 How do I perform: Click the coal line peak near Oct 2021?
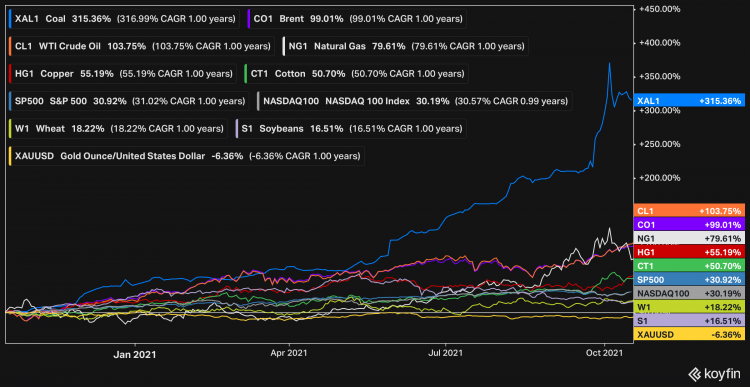[x=609, y=64]
